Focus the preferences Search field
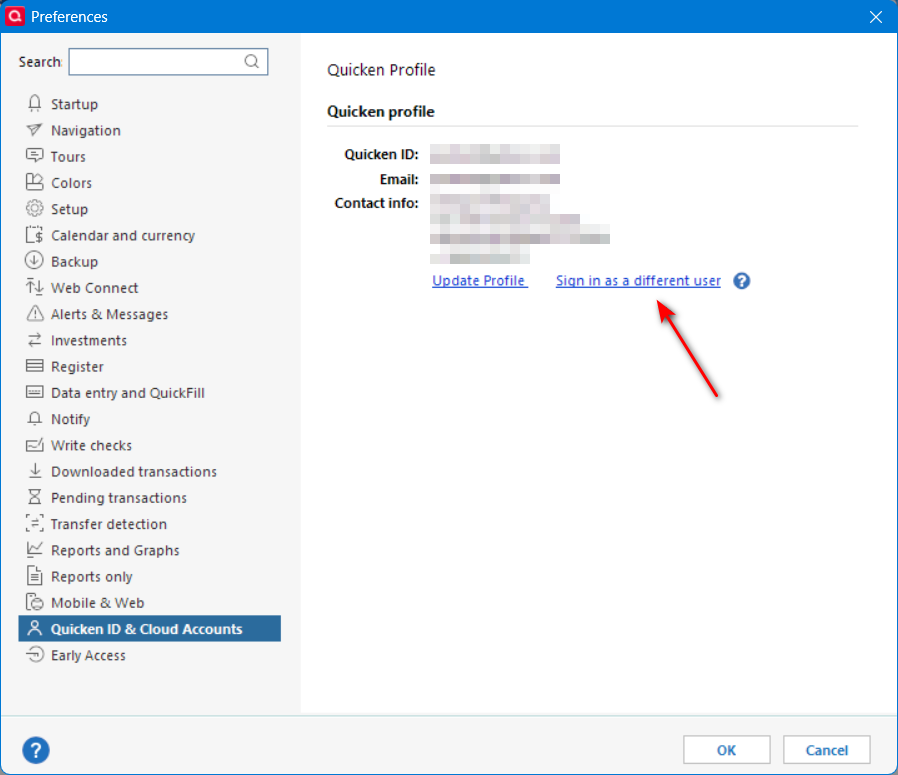The image size is (898, 775). pyautogui.click(x=168, y=61)
